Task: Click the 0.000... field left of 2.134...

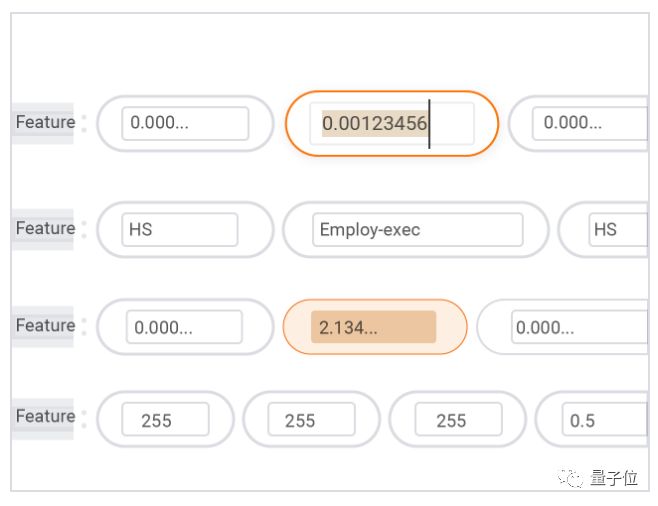Action: (x=184, y=327)
